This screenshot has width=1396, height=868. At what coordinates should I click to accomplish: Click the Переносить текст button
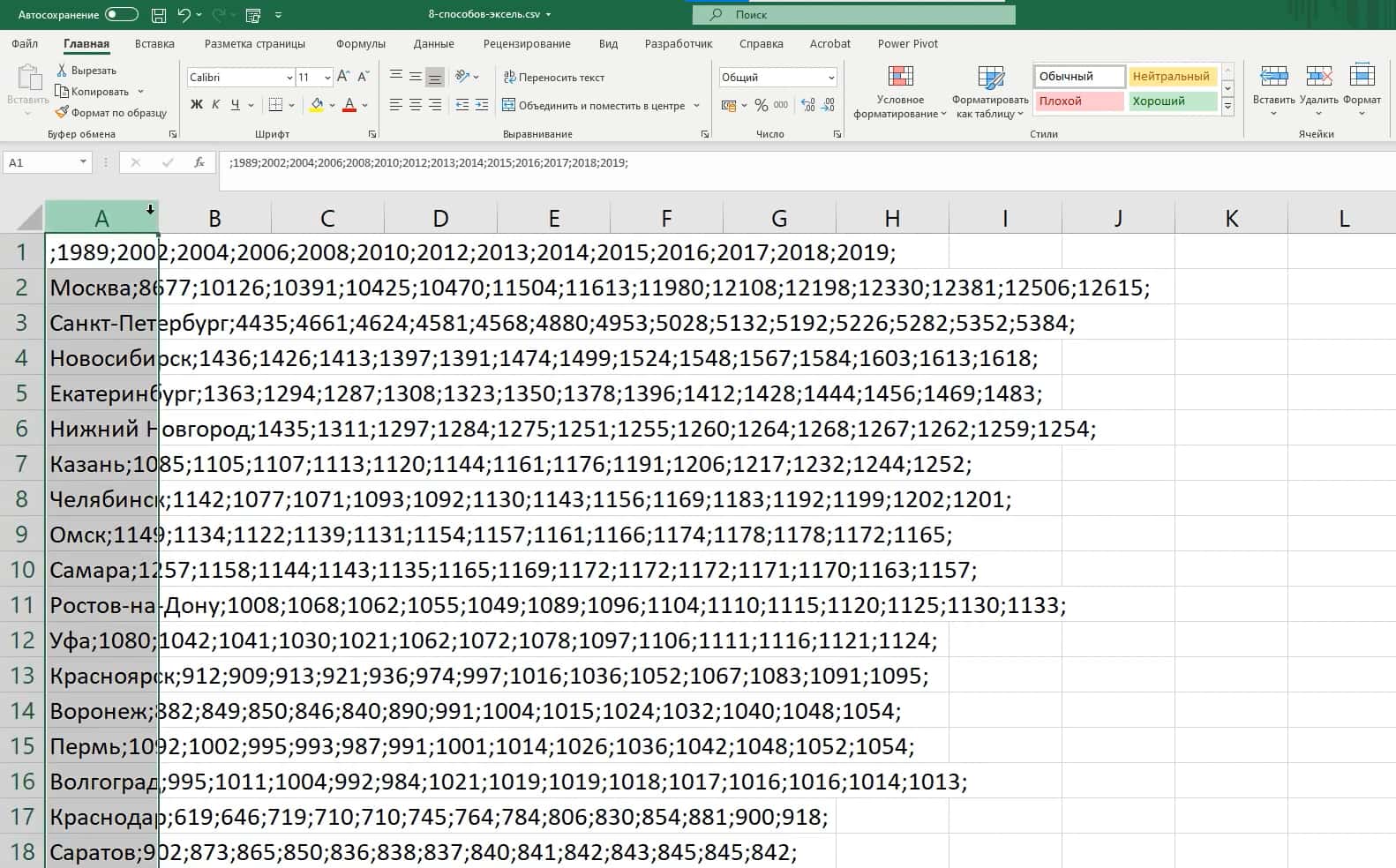(553, 78)
